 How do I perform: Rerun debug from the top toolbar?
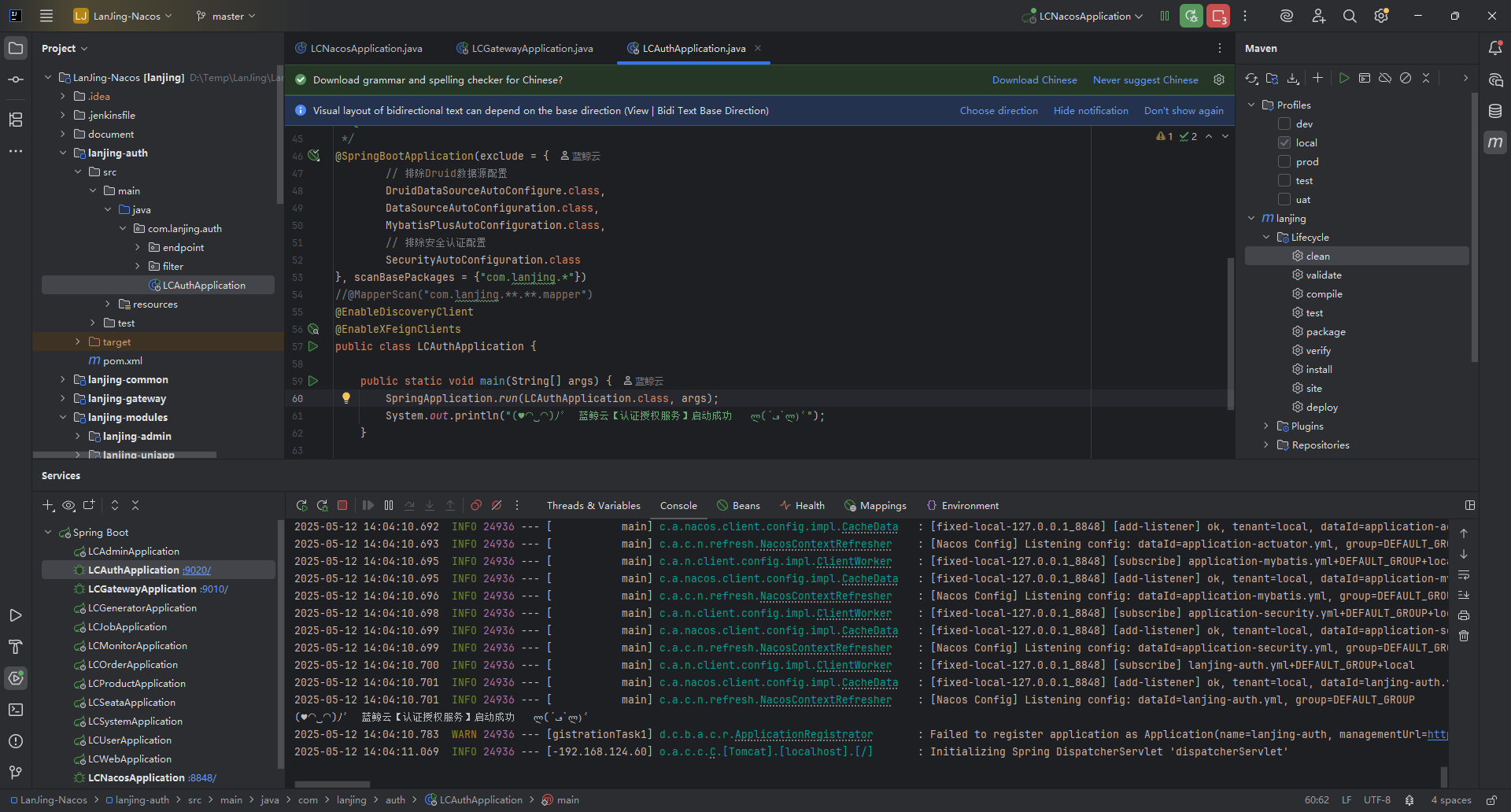coord(1191,16)
